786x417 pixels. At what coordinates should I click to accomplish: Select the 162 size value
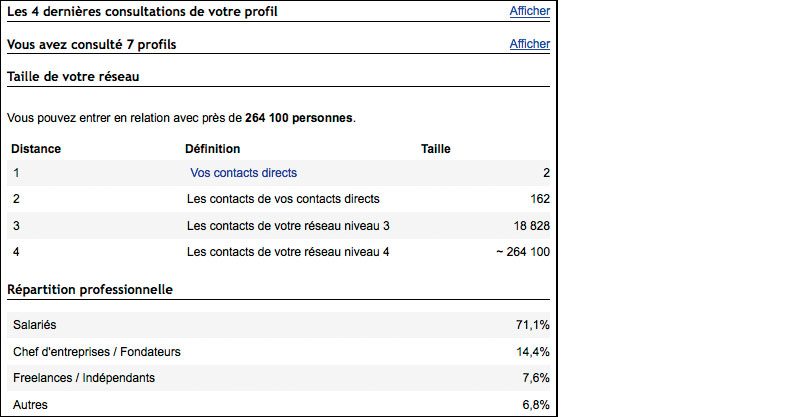540,199
